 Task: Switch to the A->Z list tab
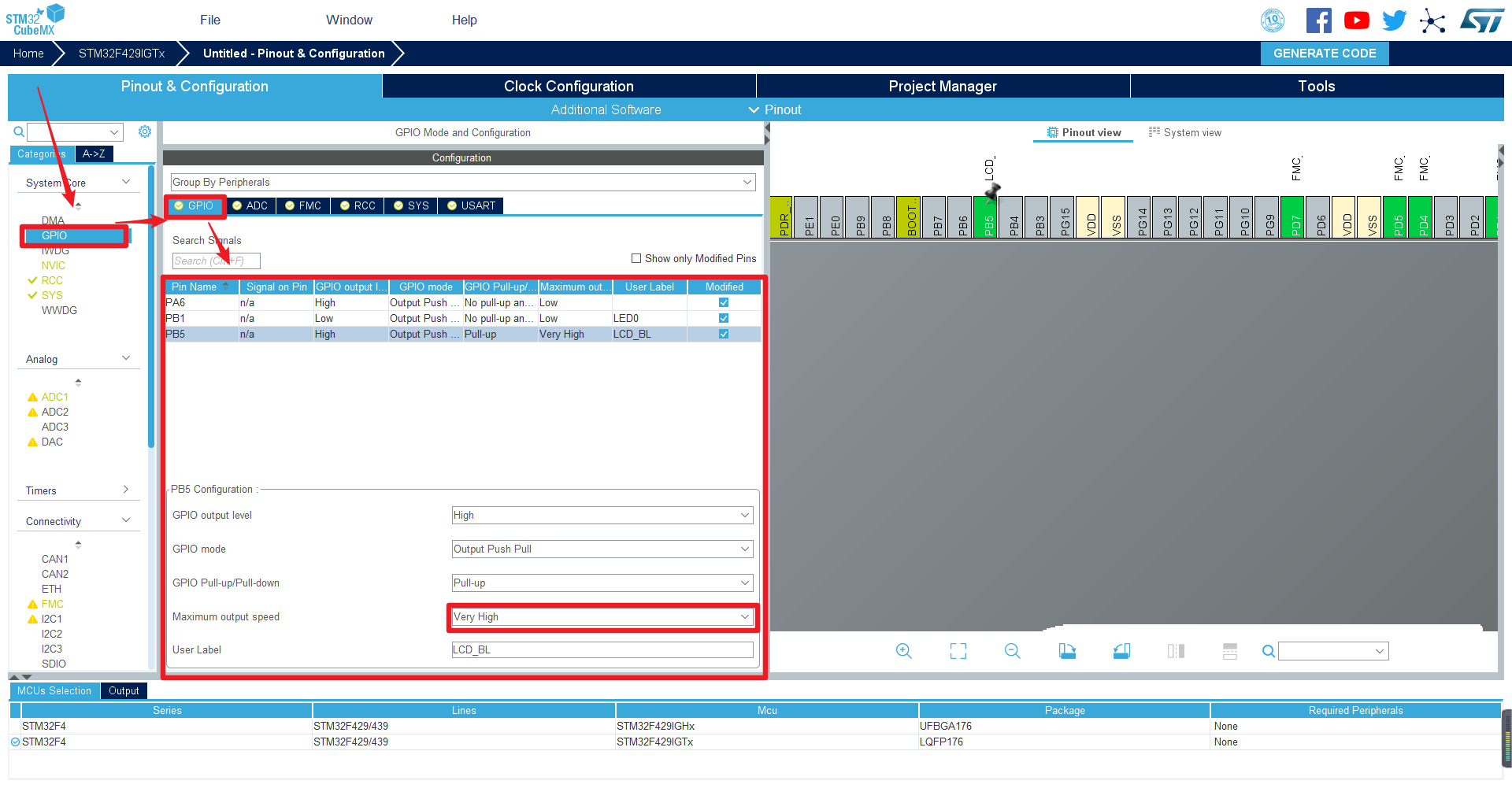(94, 154)
